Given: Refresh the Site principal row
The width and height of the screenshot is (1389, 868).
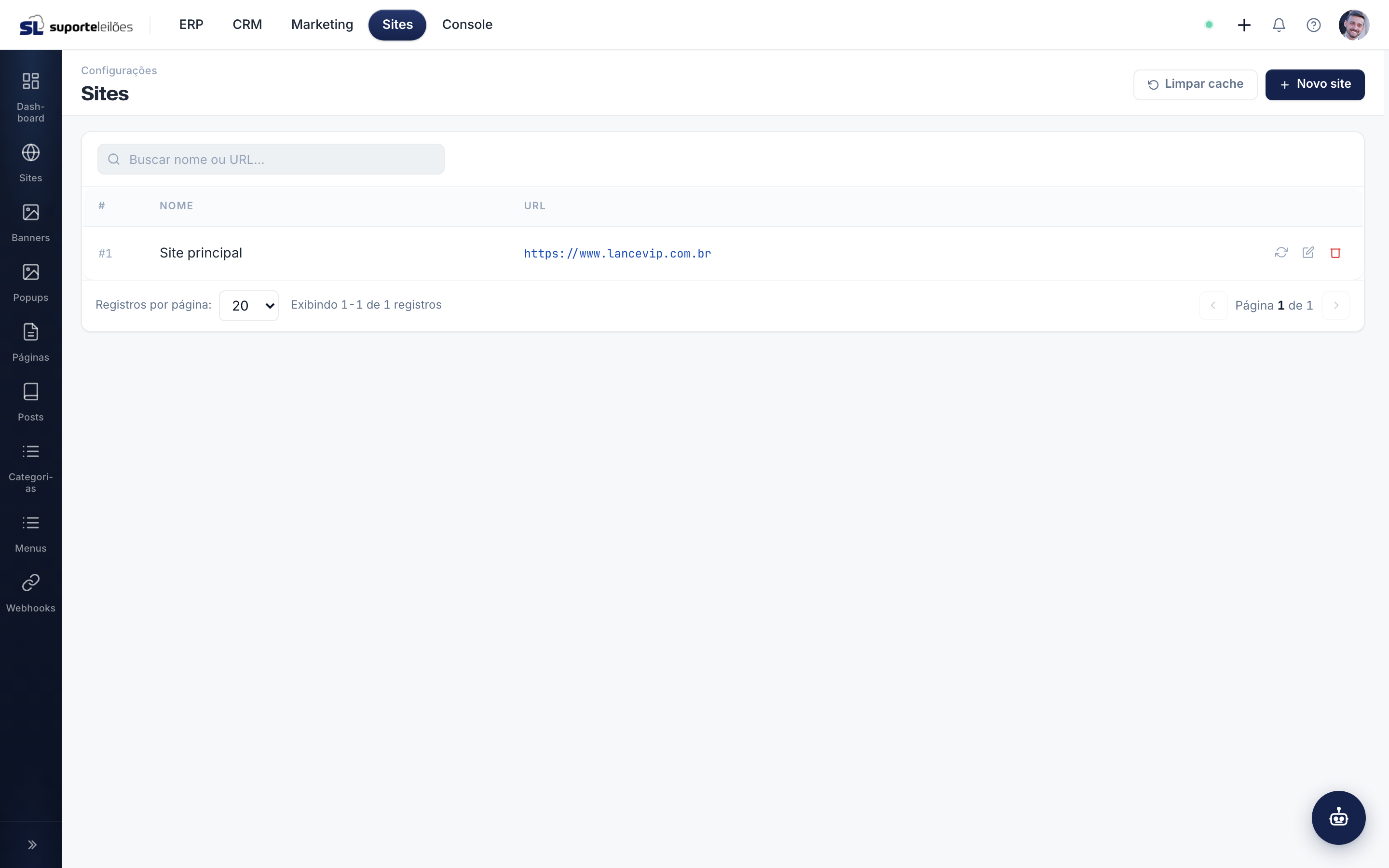Looking at the screenshot, I should click(1281, 253).
